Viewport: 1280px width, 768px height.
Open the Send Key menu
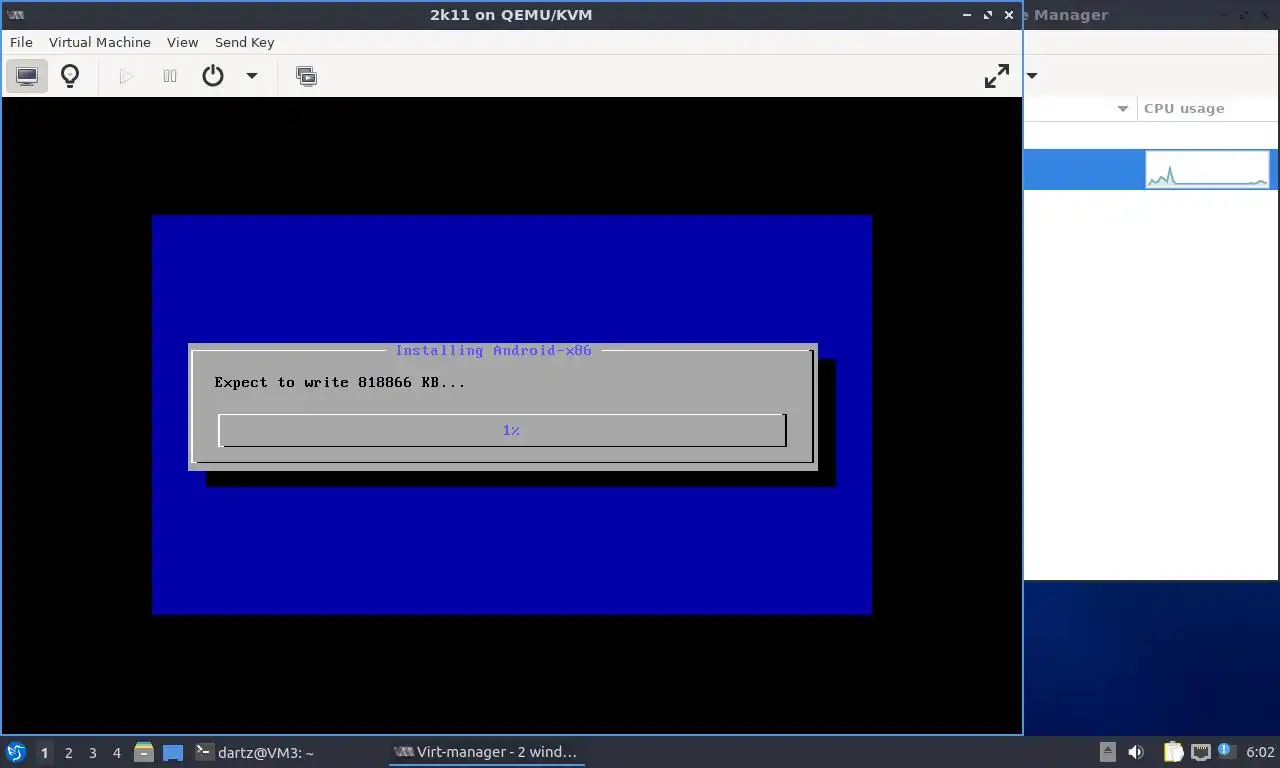(244, 42)
